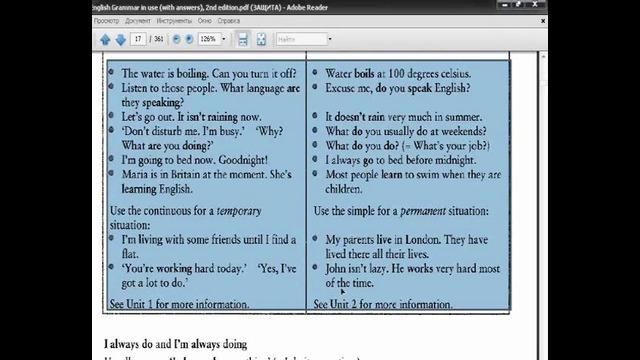Click the vertical scrollbar up arrow
Image resolution: width=640 pixels, height=360 pixels.
[x=543, y=57]
